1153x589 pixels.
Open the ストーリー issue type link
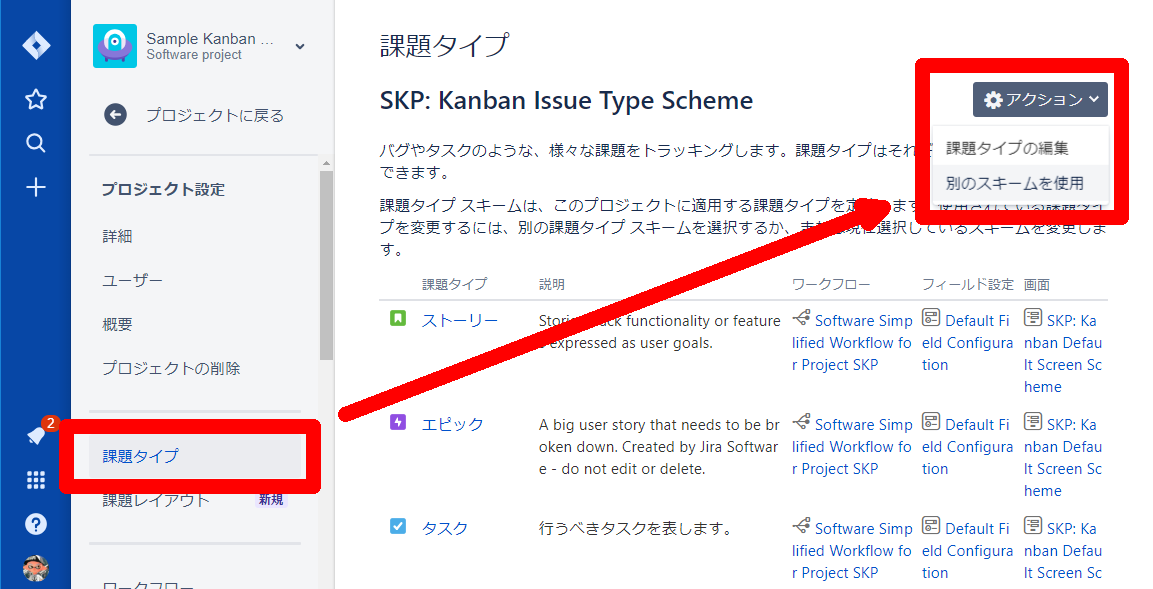pyautogui.click(x=460, y=321)
